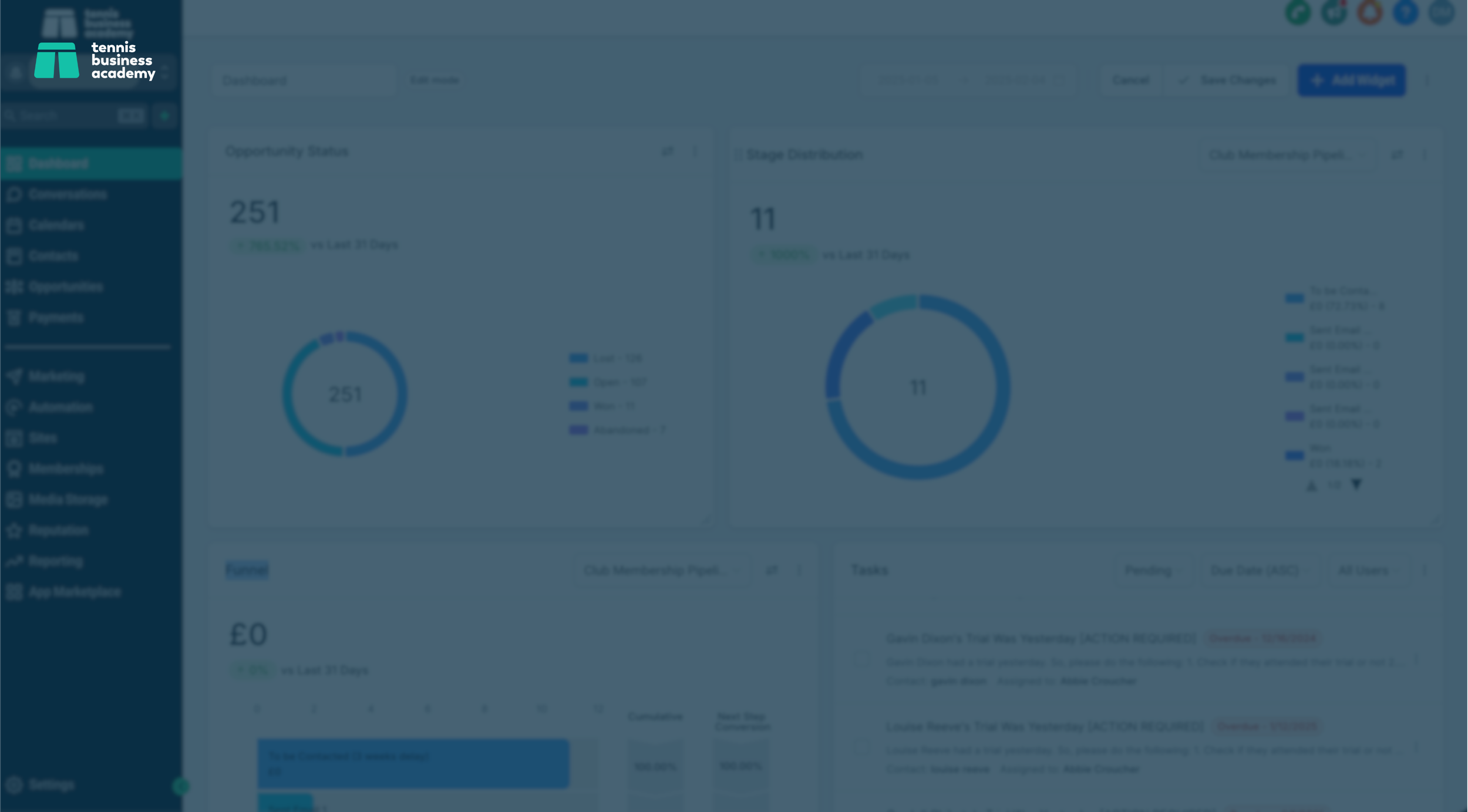The width and height of the screenshot is (1468, 812).
Task: Open the Due Date (ASC) sort dropdown
Action: coord(1258,570)
